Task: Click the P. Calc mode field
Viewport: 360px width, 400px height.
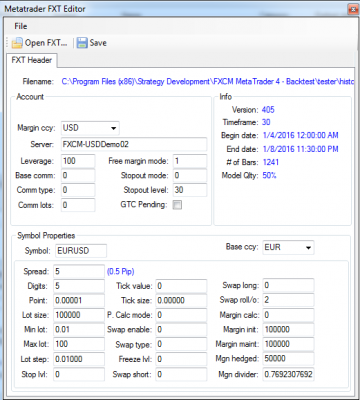Action: point(181,315)
